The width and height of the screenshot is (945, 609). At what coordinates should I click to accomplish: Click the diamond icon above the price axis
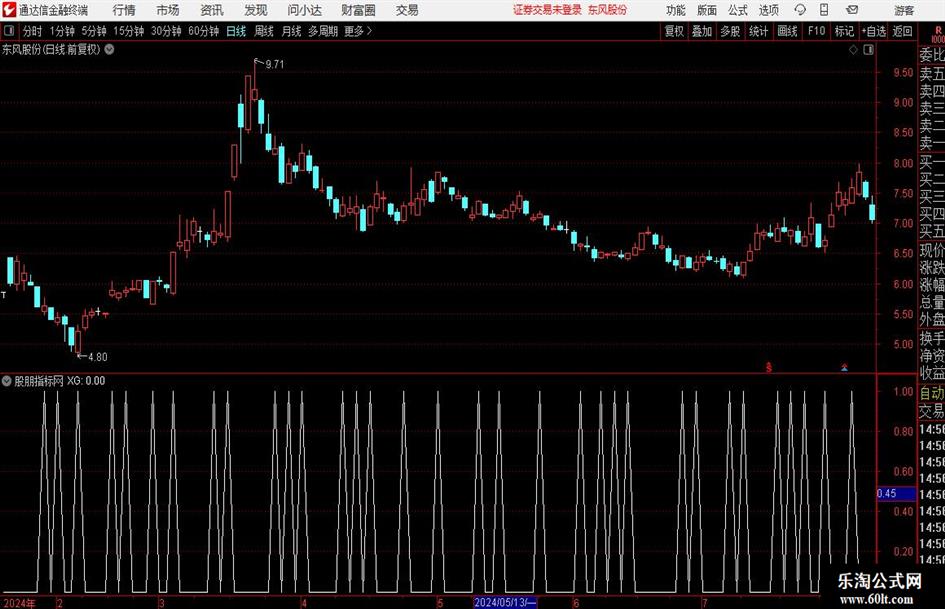coord(853,50)
